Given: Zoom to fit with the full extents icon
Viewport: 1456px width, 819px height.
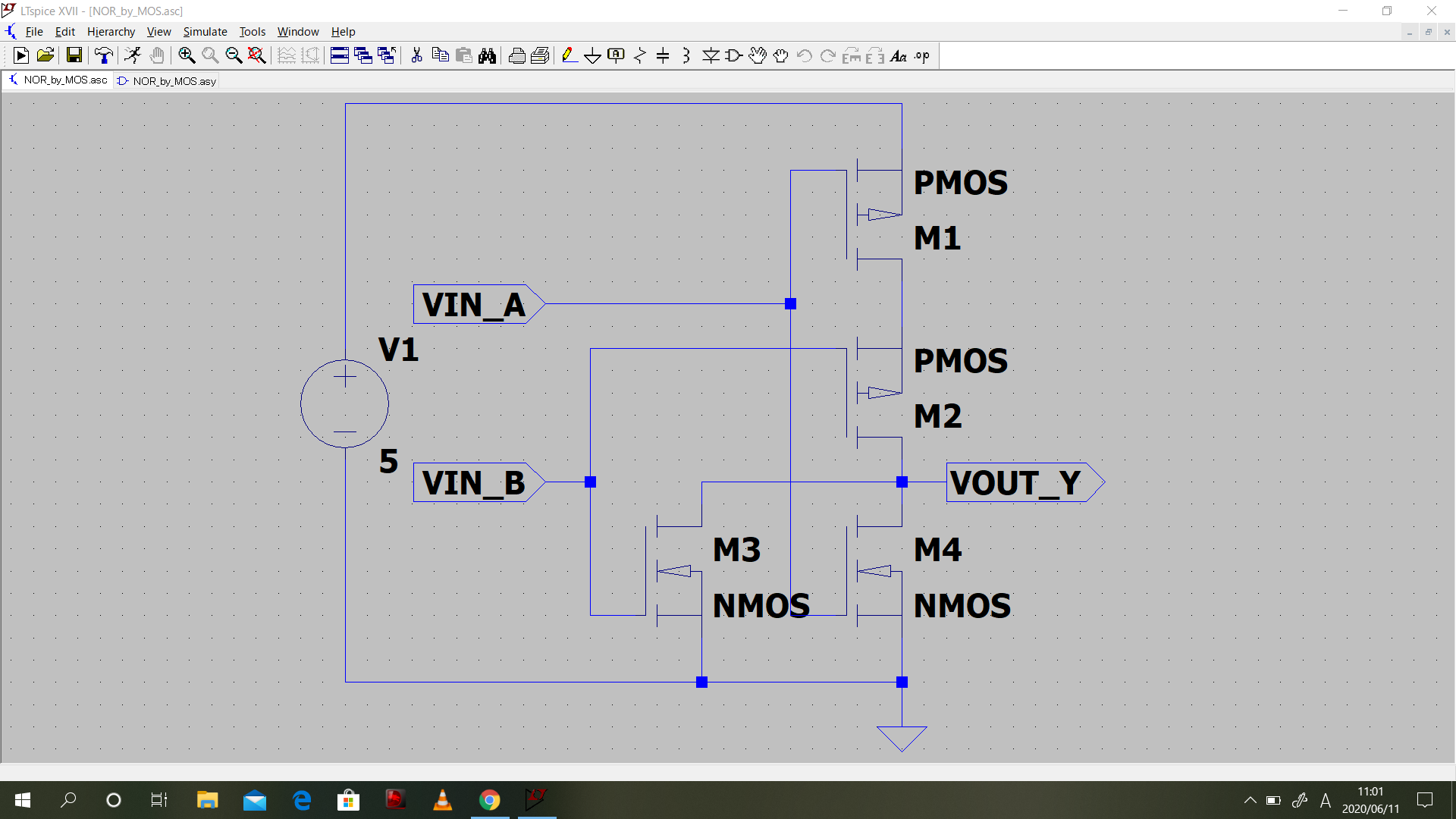Looking at the screenshot, I should 256,55.
